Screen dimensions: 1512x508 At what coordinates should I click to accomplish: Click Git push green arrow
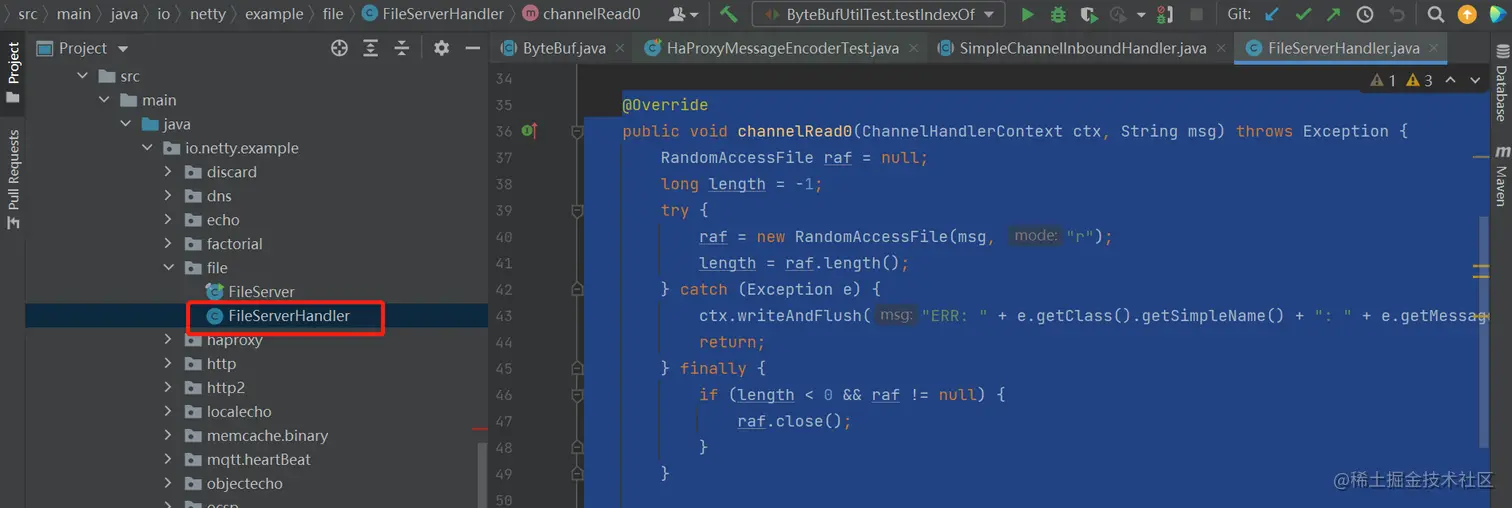(x=1334, y=14)
